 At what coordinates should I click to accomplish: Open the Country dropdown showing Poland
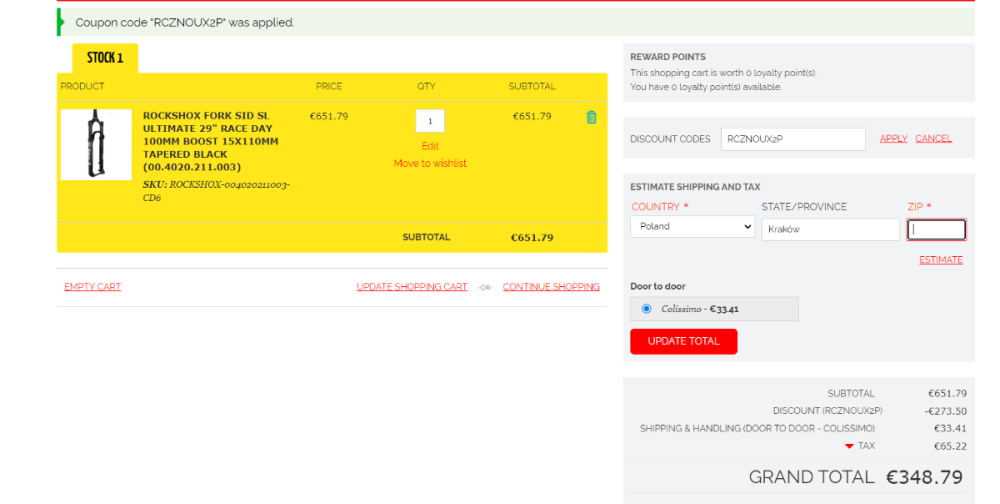coord(692,226)
